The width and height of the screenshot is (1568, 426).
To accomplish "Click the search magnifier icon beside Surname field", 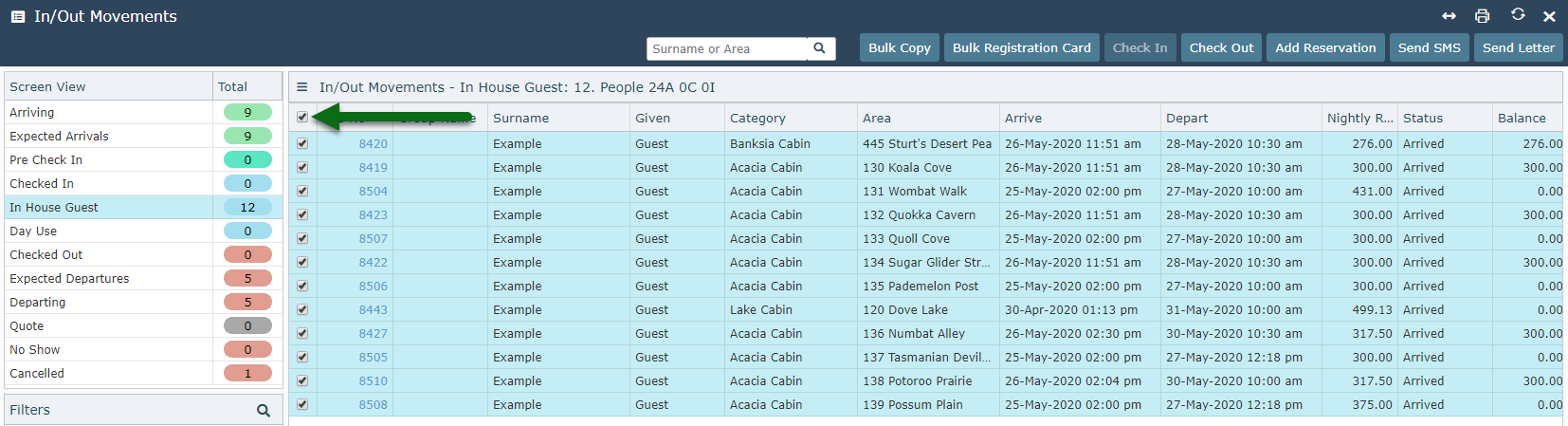I will [x=820, y=48].
